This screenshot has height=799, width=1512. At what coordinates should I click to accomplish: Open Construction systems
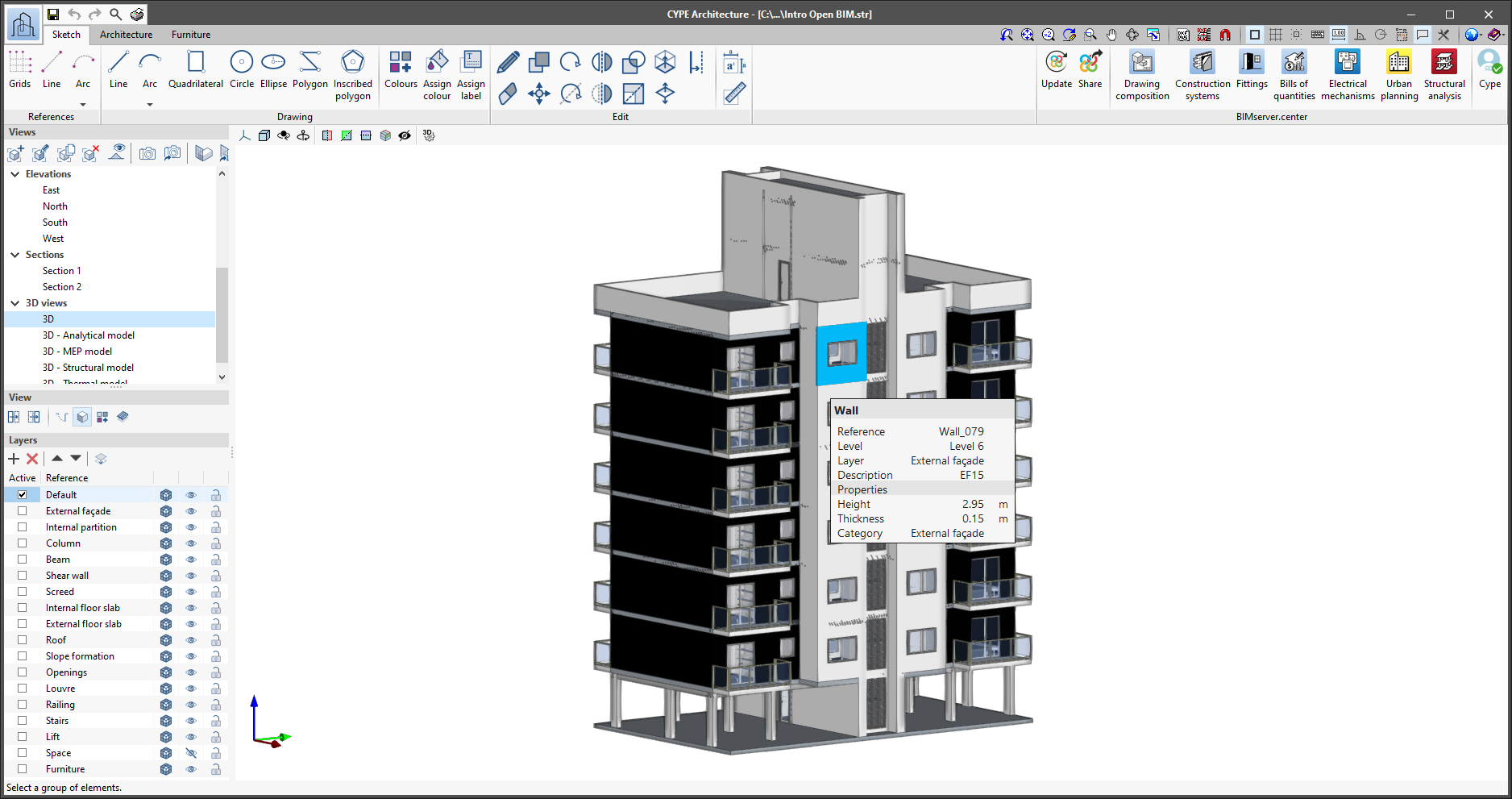[x=1203, y=75]
